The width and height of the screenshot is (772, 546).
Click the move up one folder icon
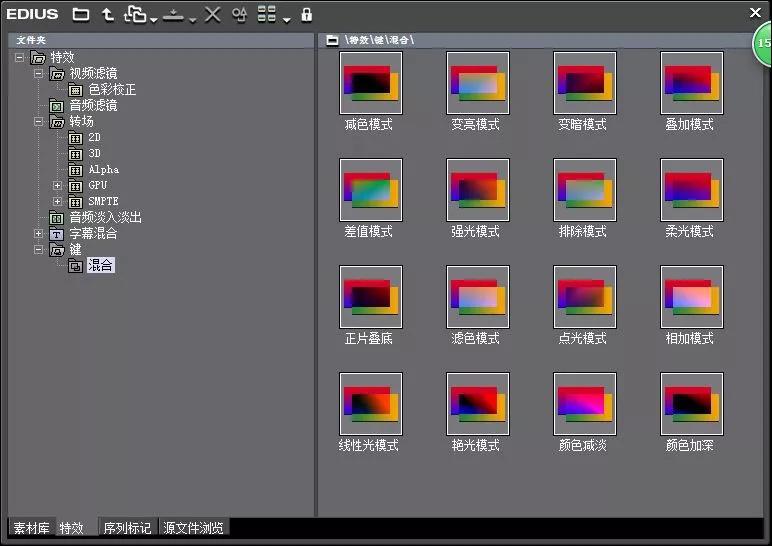[108, 14]
